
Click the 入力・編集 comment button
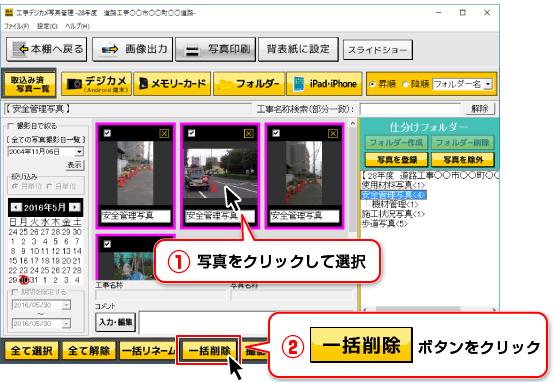click(x=115, y=322)
